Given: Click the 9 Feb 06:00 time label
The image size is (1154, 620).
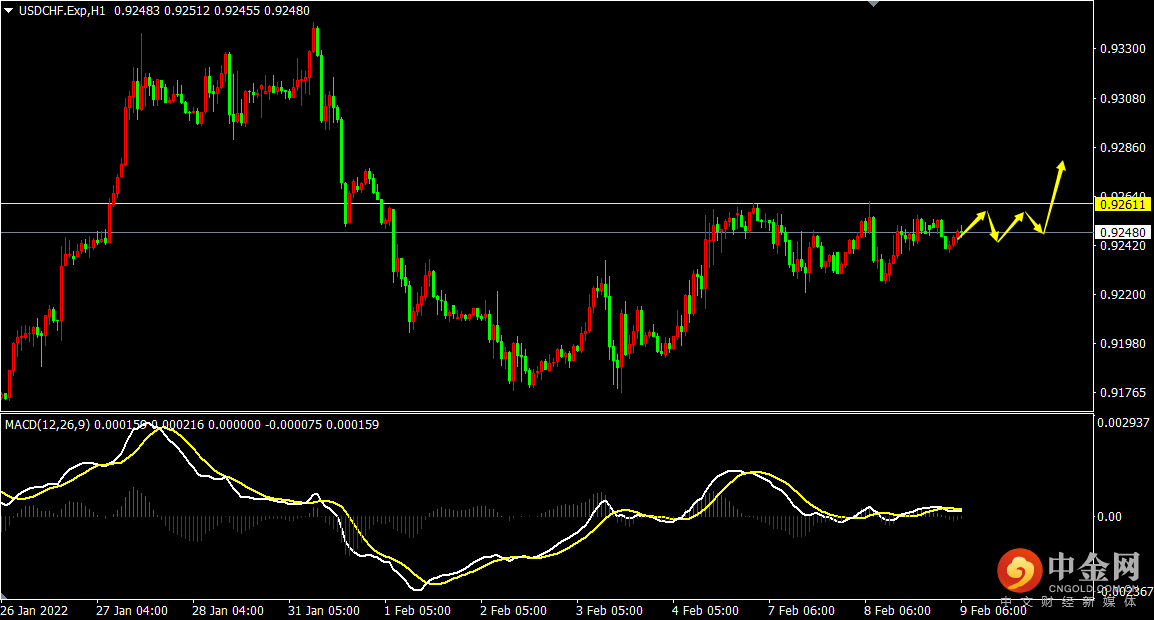Looking at the screenshot, I should 993,611.
